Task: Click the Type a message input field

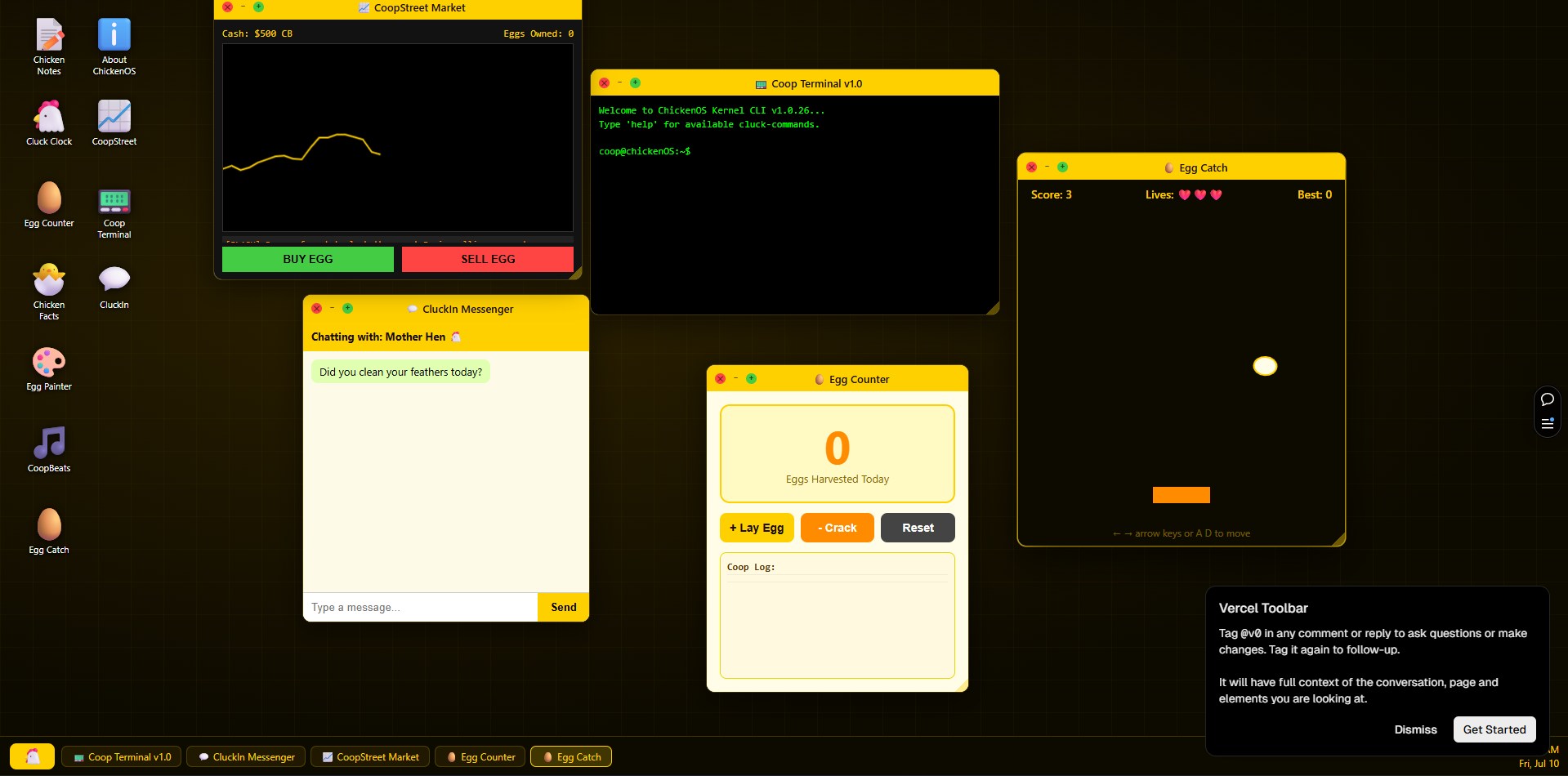Action: (x=420, y=607)
